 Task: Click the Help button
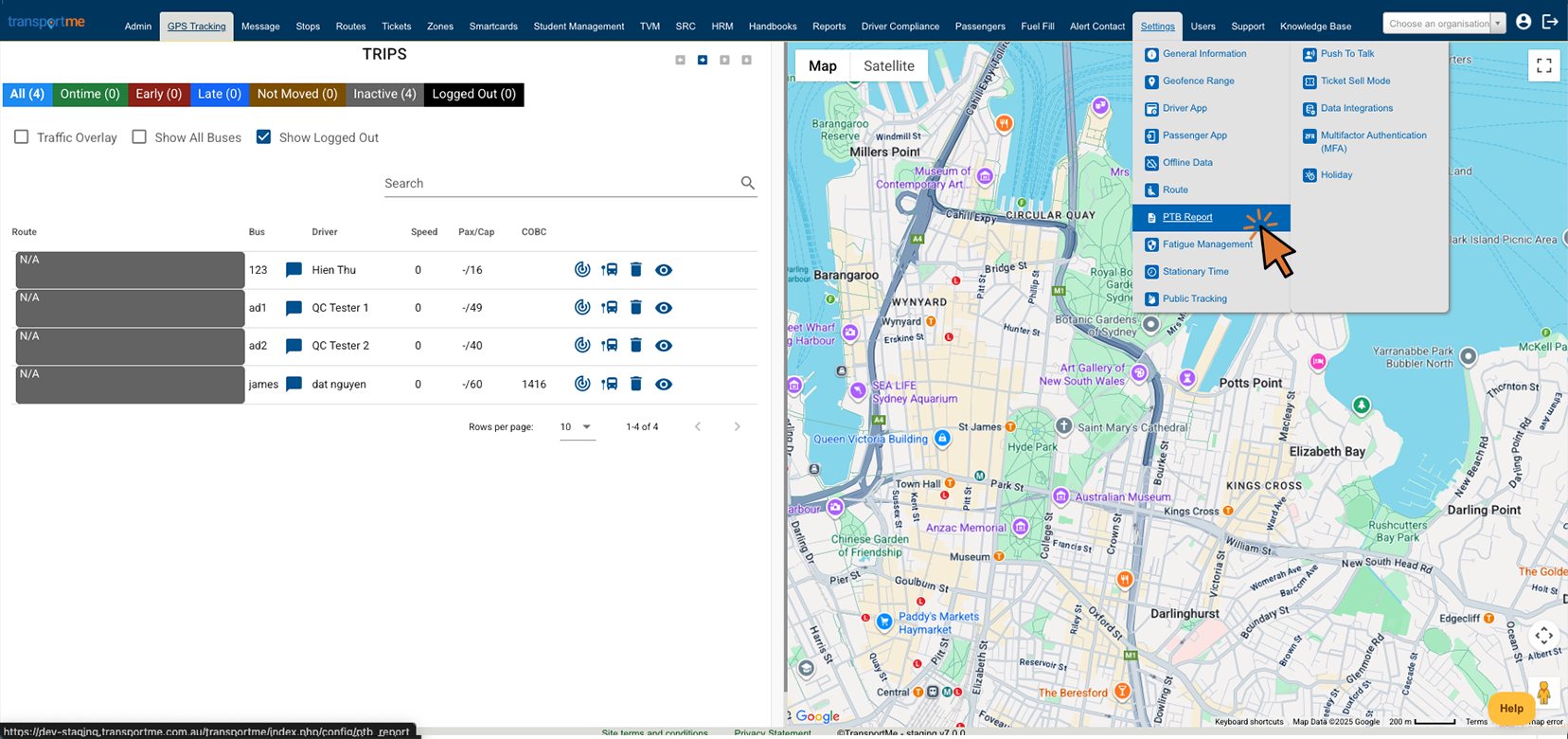(1512, 708)
